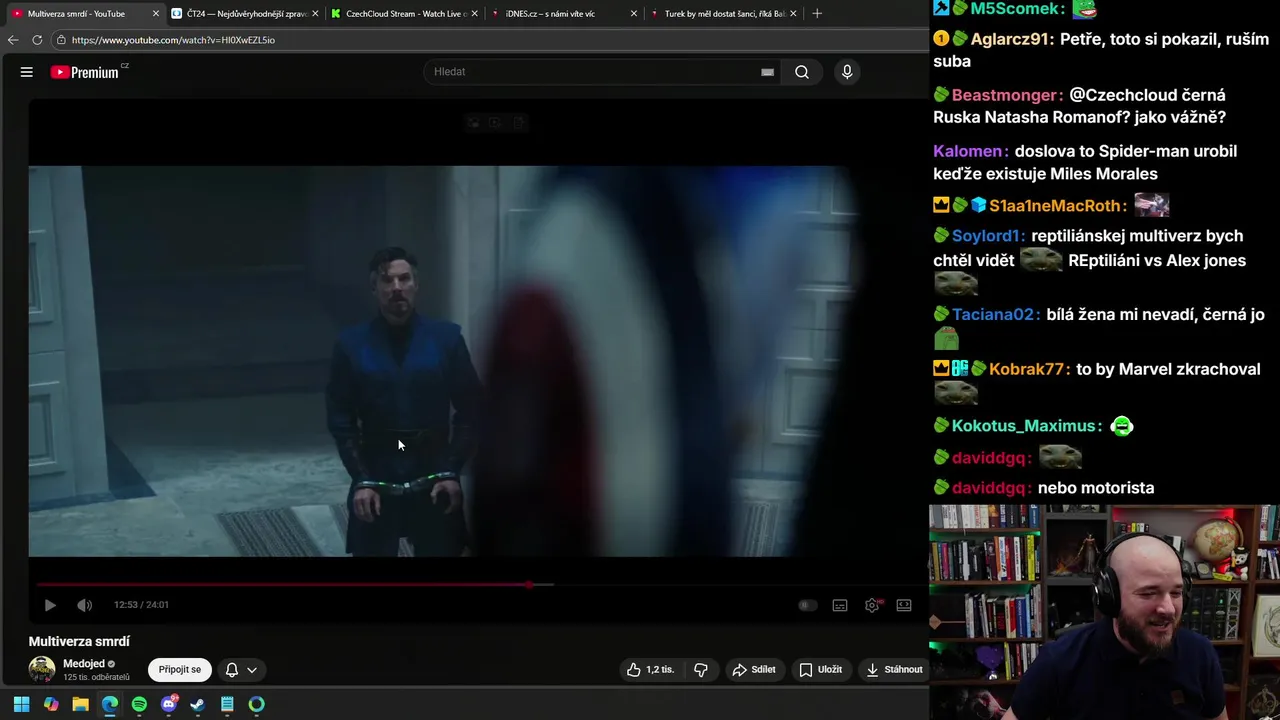Click chat username Kobrak77
Viewport: 1280px width, 720px height.
(x=1026, y=370)
